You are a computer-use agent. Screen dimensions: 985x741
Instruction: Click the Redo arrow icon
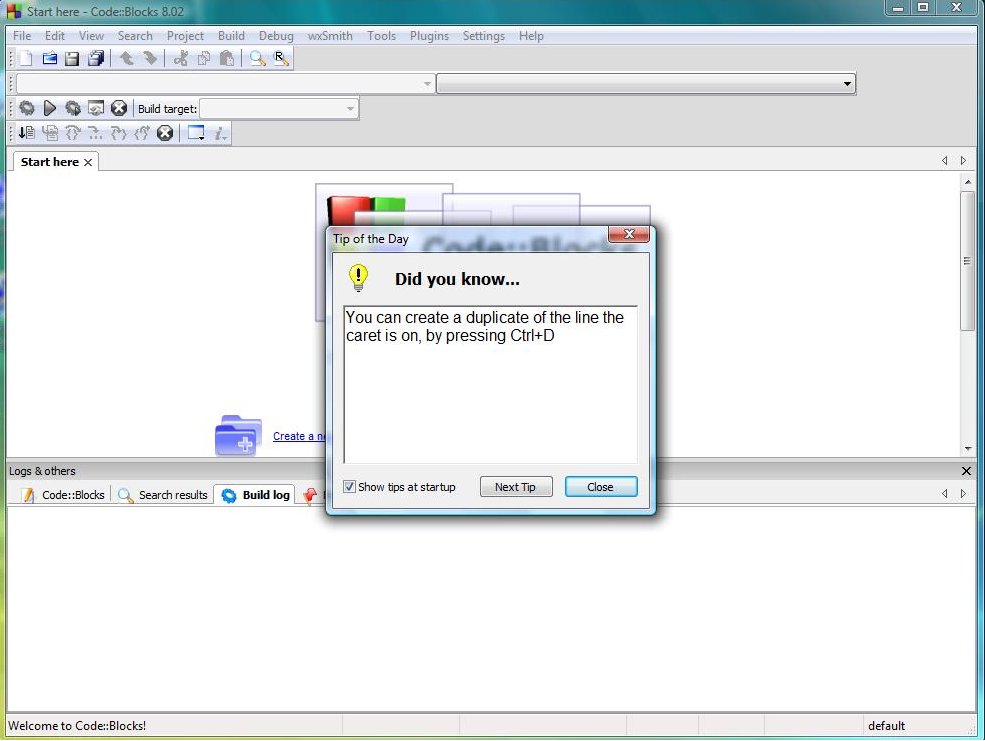click(x=150, y=58)
